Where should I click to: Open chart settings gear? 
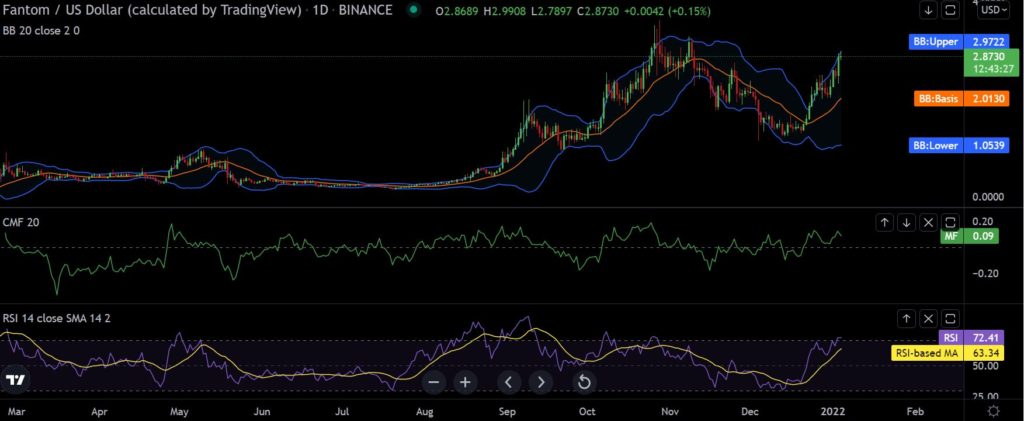click(x=994, y=411)
